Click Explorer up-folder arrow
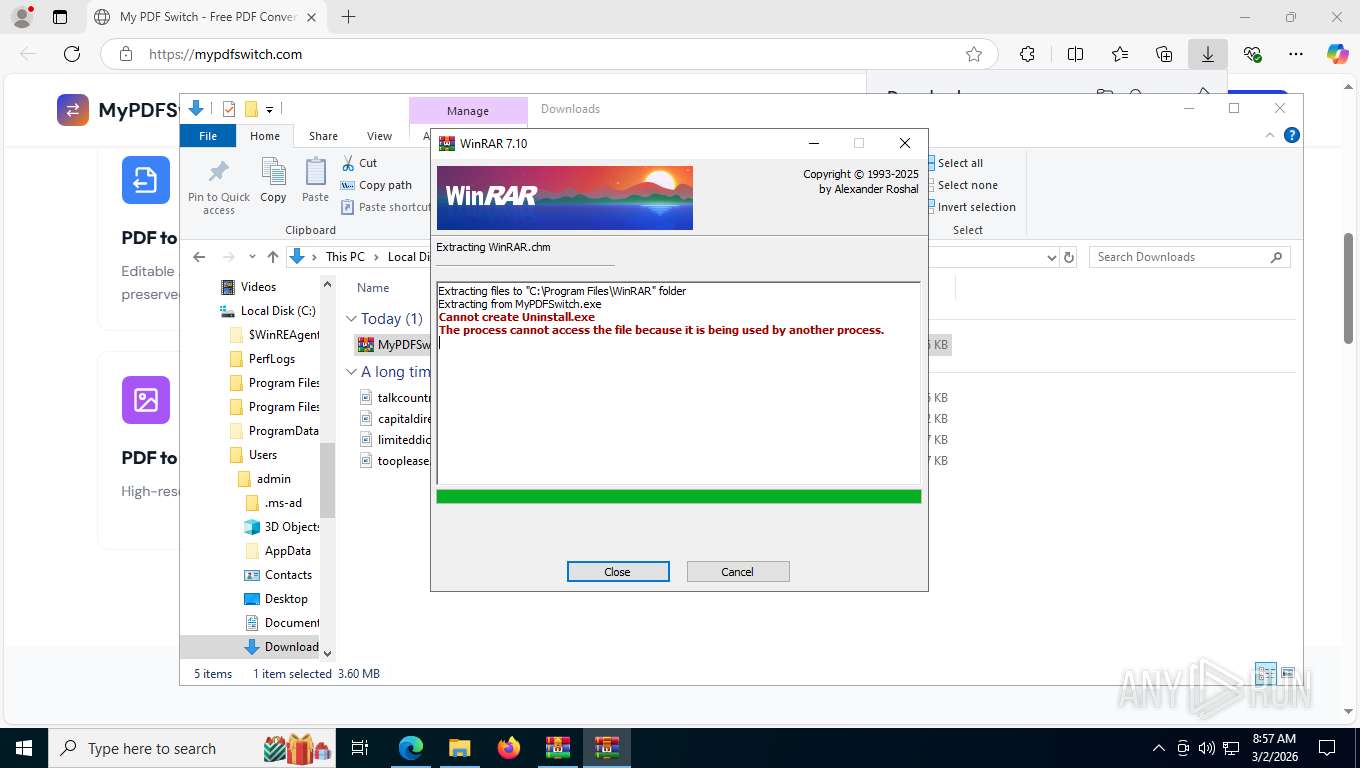This screenshot has height=768, width=1360. click(273, 257)
